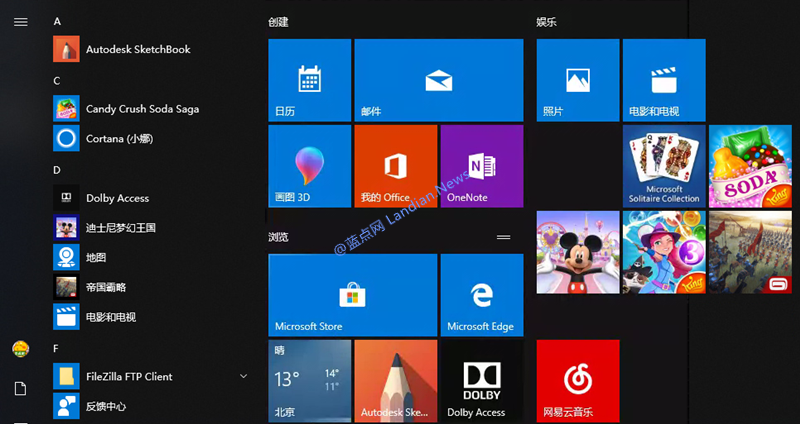Open the 邮件 mail tile
Screen dimensions: 800x424
pos(439,80)
